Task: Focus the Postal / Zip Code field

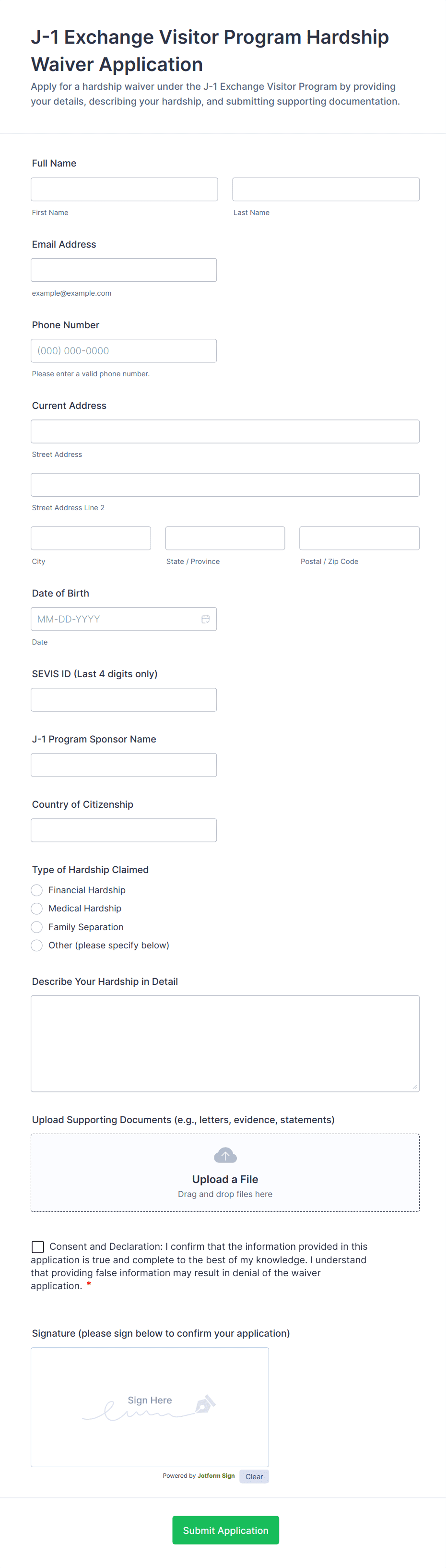Action: [x=359, y=538]
